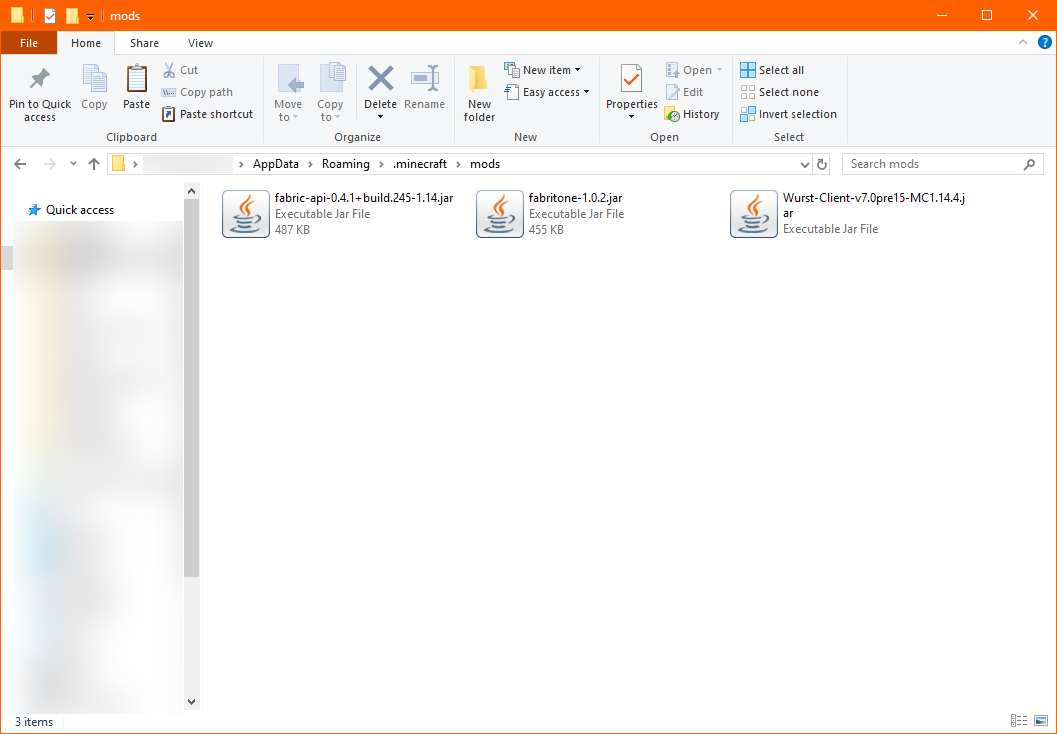Click the Delete X icon
1057x734 pixels.
coord(380,79)
